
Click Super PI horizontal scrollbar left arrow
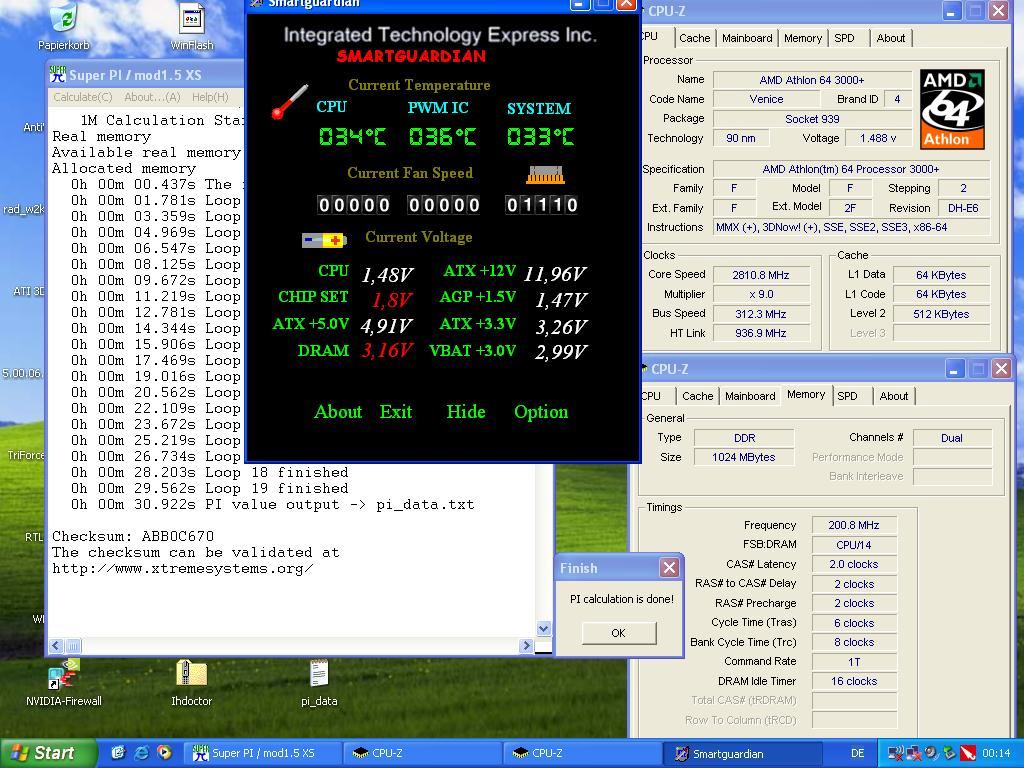pos(56,646)
